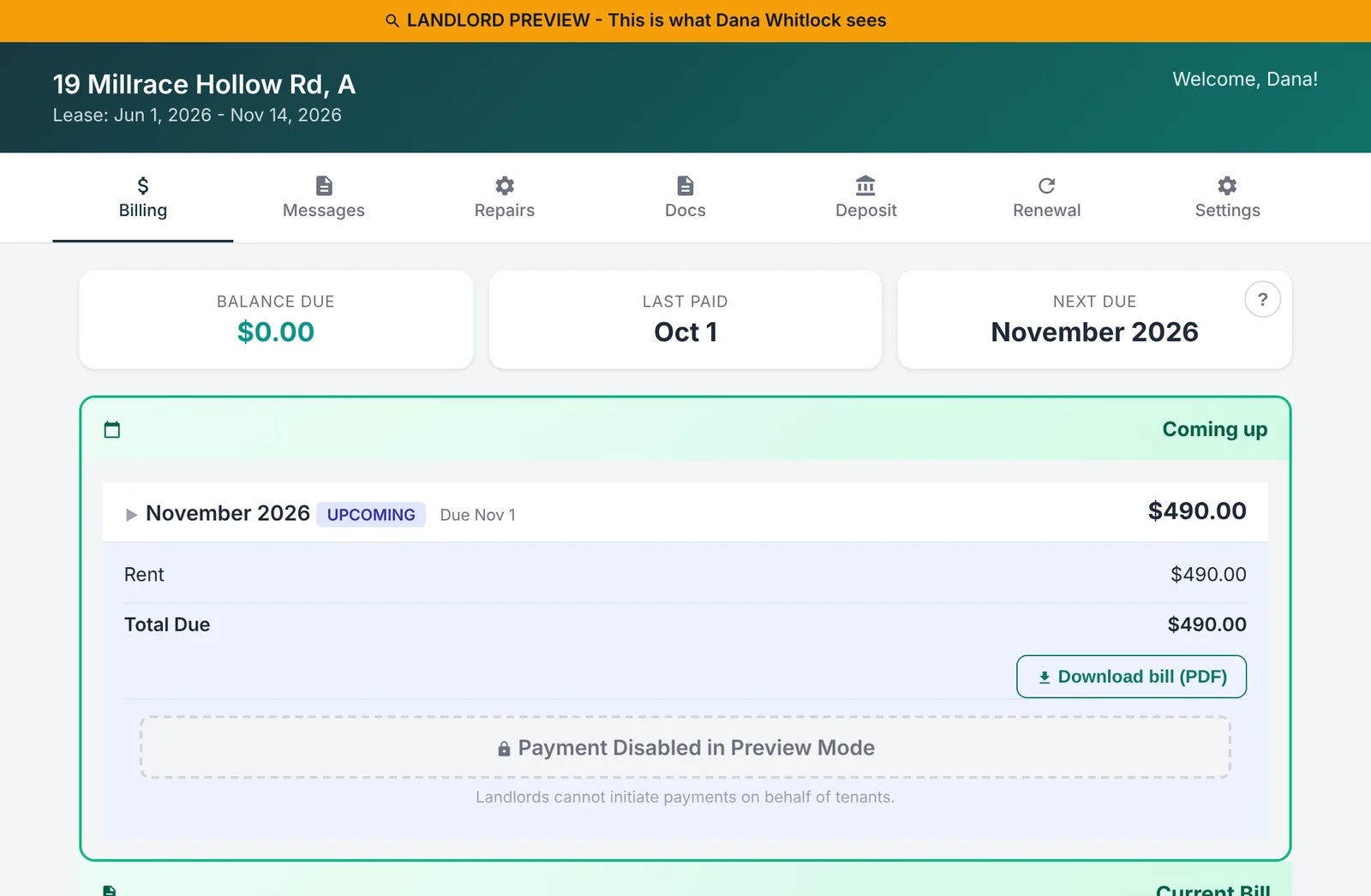1371x896 pixels.
Task: Click the 'Landlords cannot initiate payments' note
Action: click(x=685, y=797)
